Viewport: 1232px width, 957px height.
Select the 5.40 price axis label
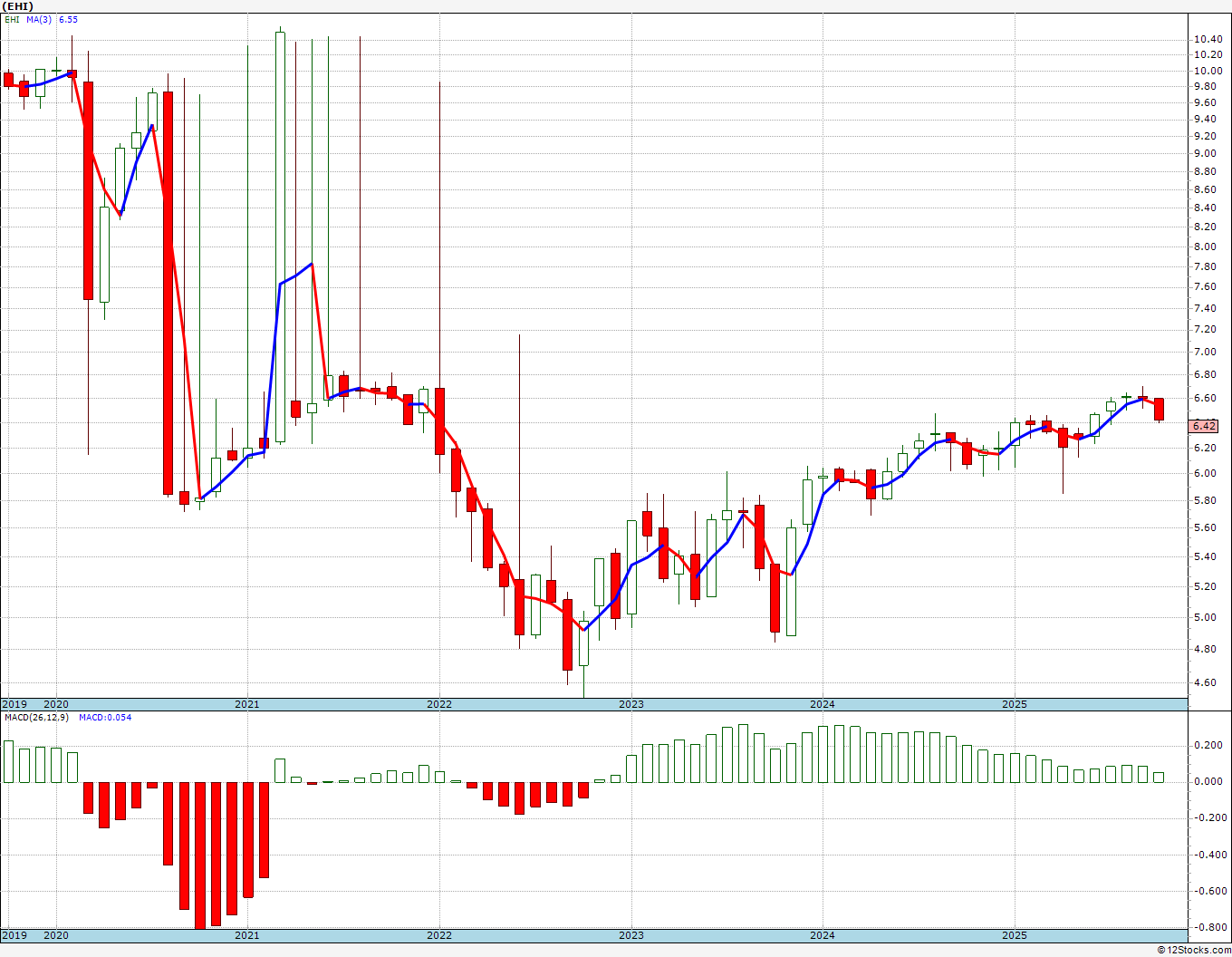click(1206, 556)
